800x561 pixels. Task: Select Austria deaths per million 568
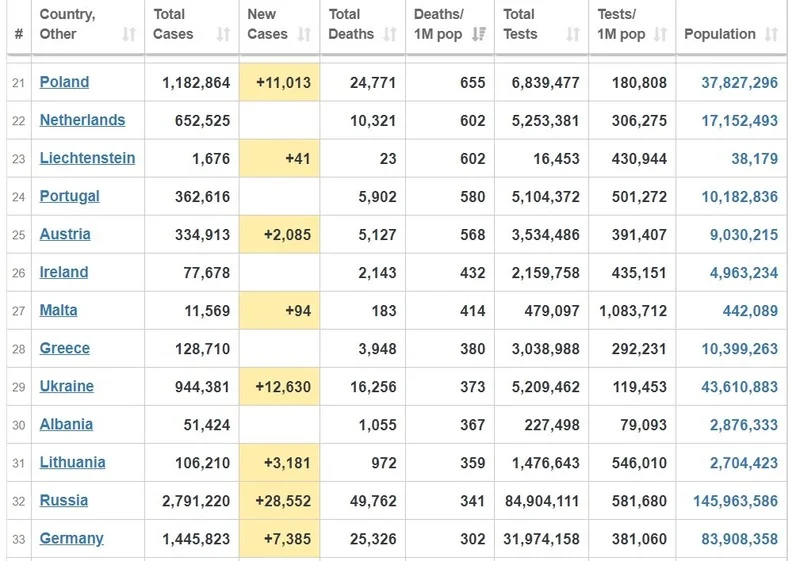(x=472, y=235)
